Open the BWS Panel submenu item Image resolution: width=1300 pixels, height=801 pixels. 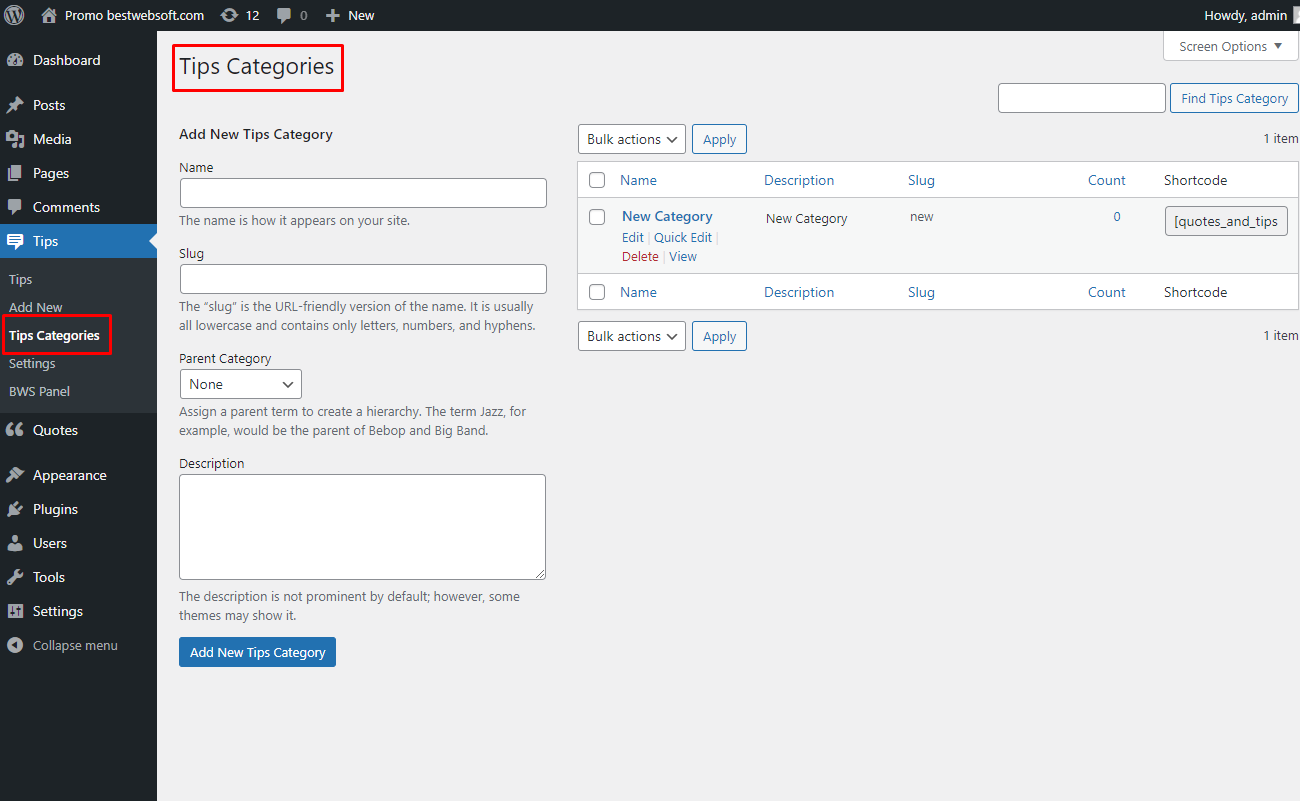(x=40, y=391)
